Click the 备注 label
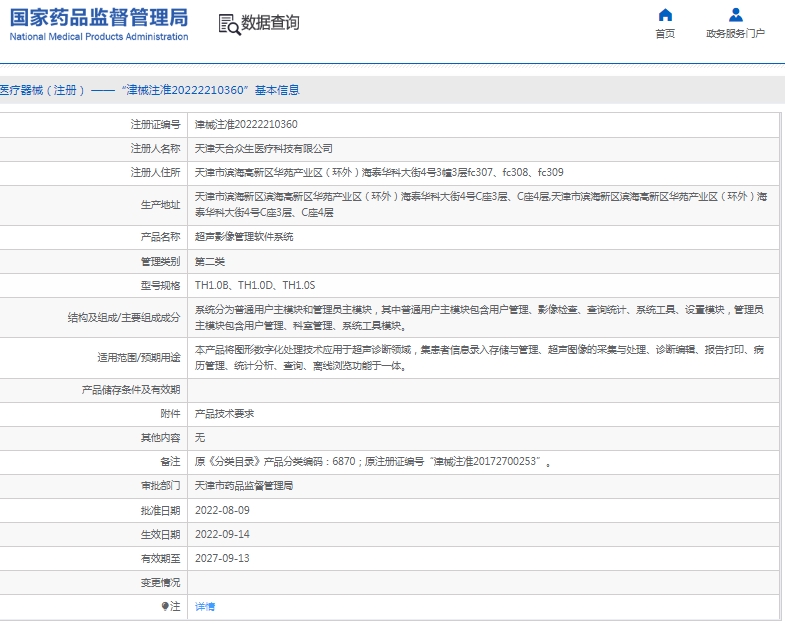The width and height of the screenshot is (785, 626). 170,461
